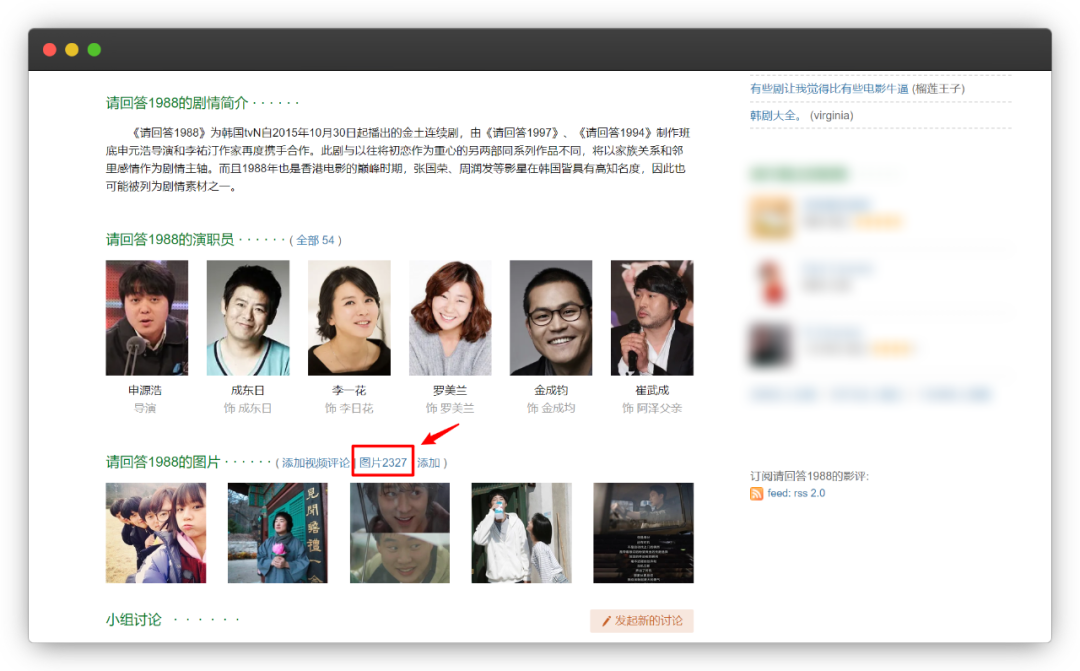
Task: Open the dark credits text still
Action: [x=643, y=533]
